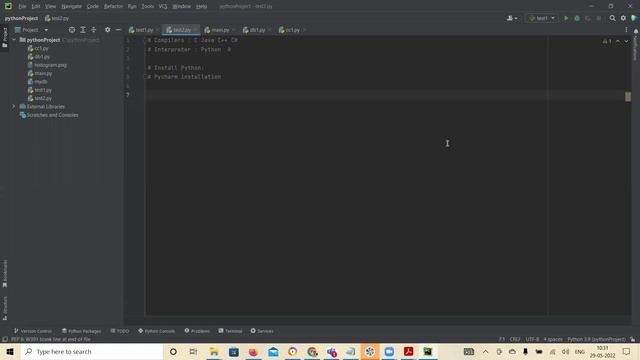Open File Explorer in the taskbar
The width and height of the screenshot is (640, 360).
tap(214, 351)
